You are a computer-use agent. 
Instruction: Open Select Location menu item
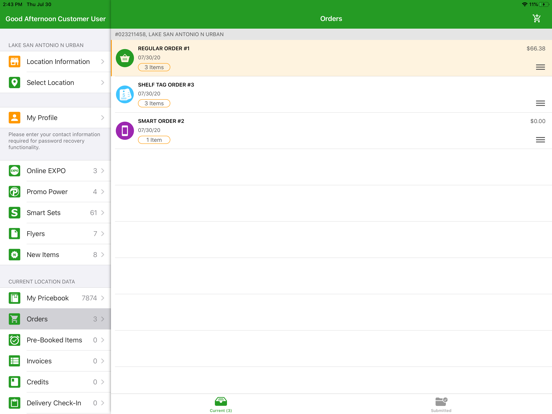55,83
